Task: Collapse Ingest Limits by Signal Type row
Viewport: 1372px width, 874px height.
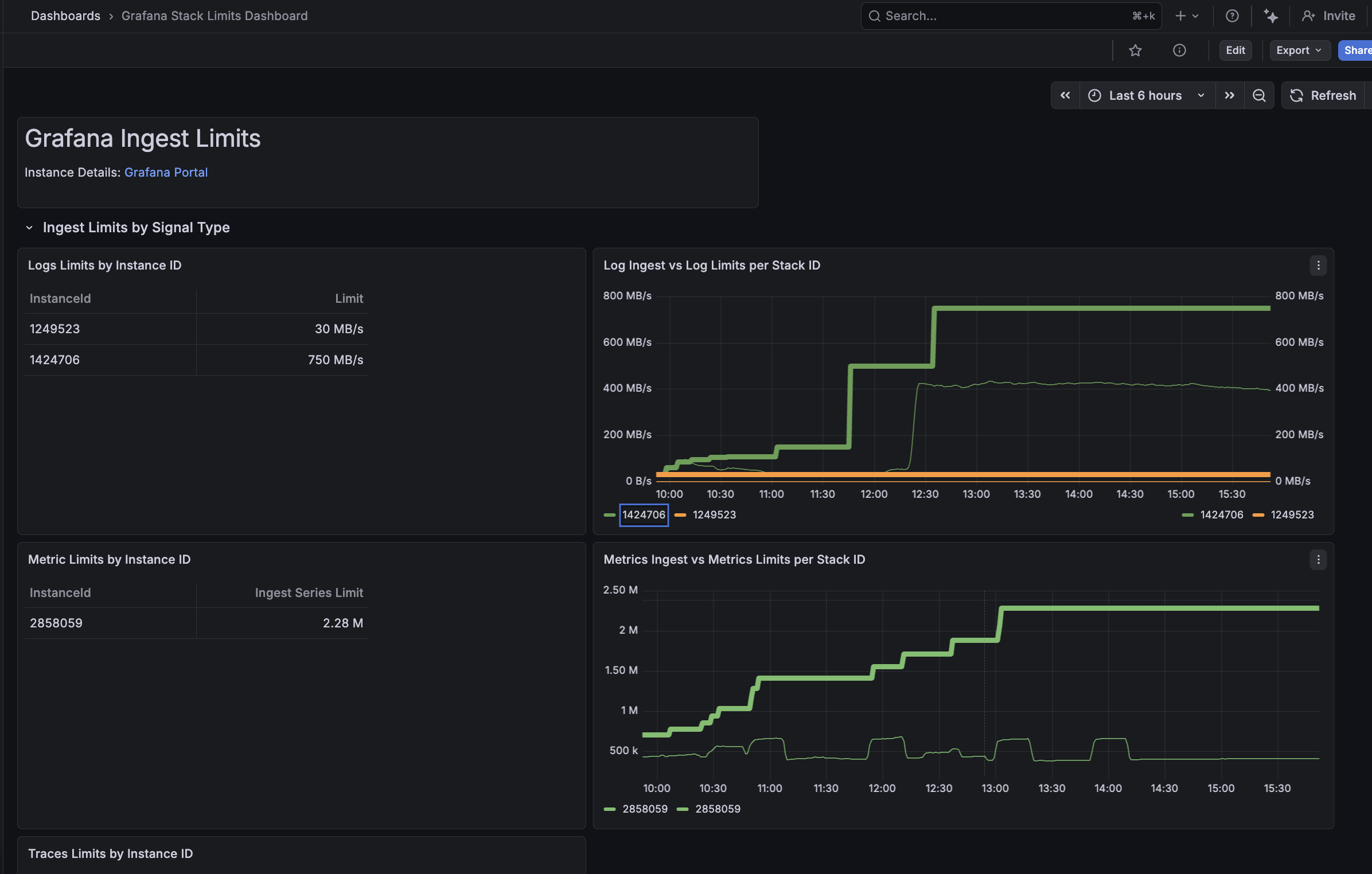Action: pos(29,228)
